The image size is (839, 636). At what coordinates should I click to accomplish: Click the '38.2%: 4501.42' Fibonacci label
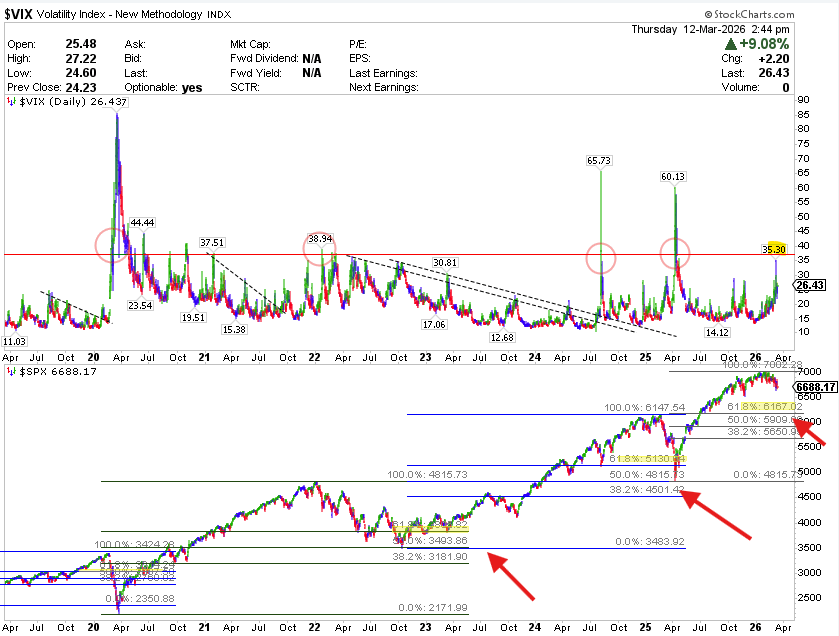647,490
